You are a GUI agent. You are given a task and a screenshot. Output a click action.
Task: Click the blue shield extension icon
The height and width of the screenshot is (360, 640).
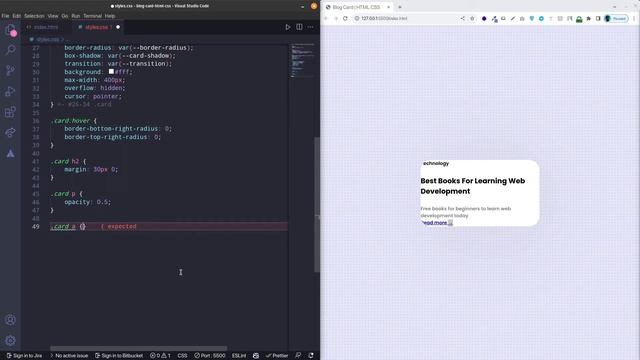click(532, 18)
